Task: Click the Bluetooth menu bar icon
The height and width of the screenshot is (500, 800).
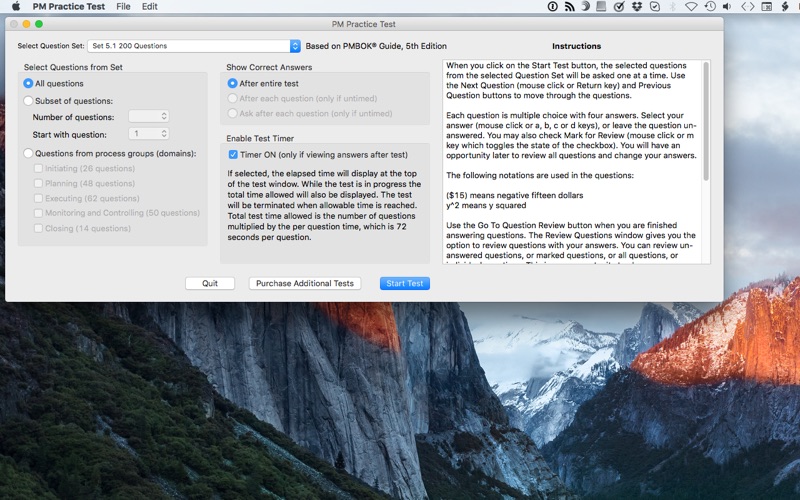Action: tap(672, 7)
